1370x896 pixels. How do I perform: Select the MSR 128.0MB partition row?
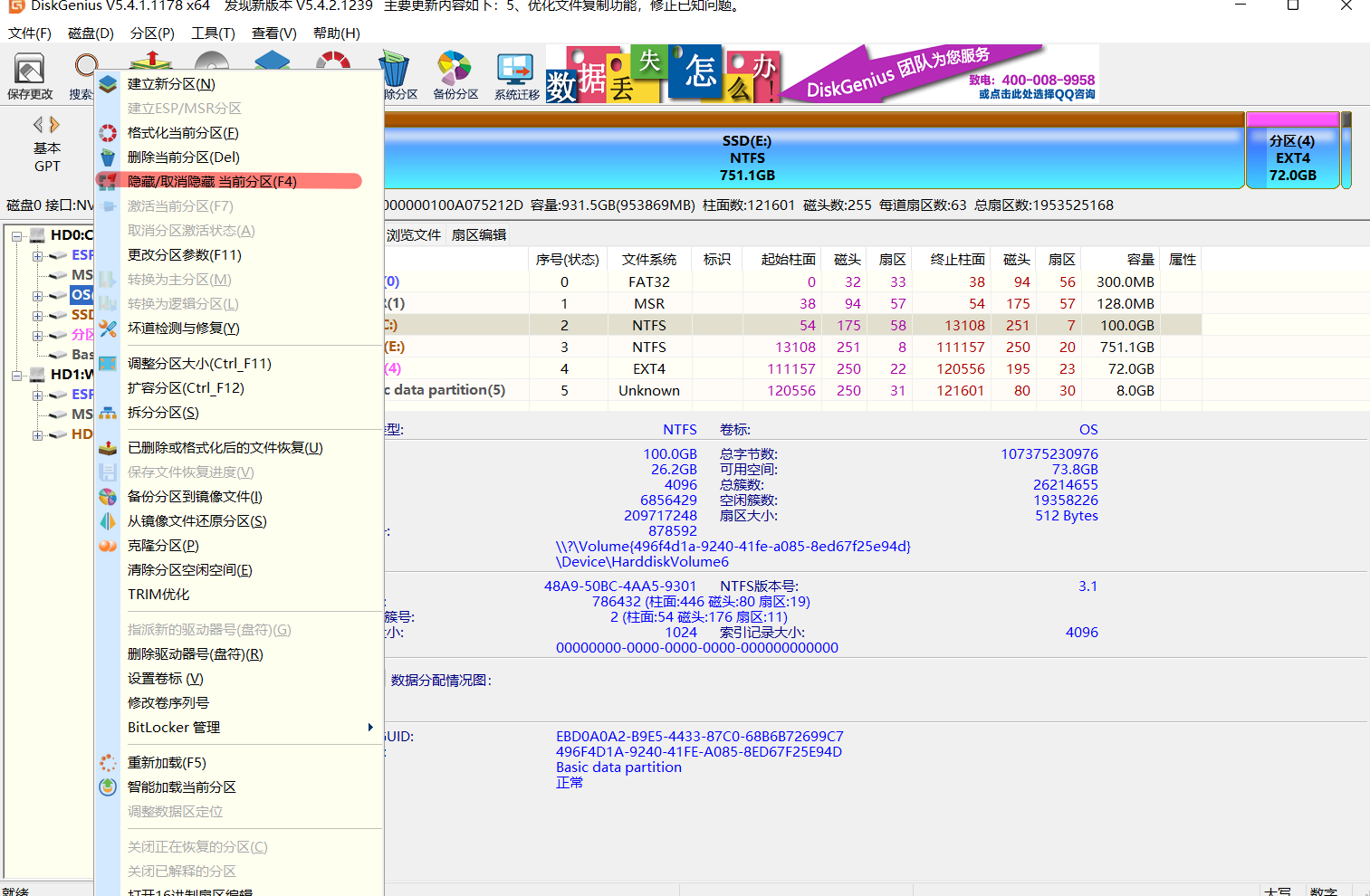click(792, 304)
